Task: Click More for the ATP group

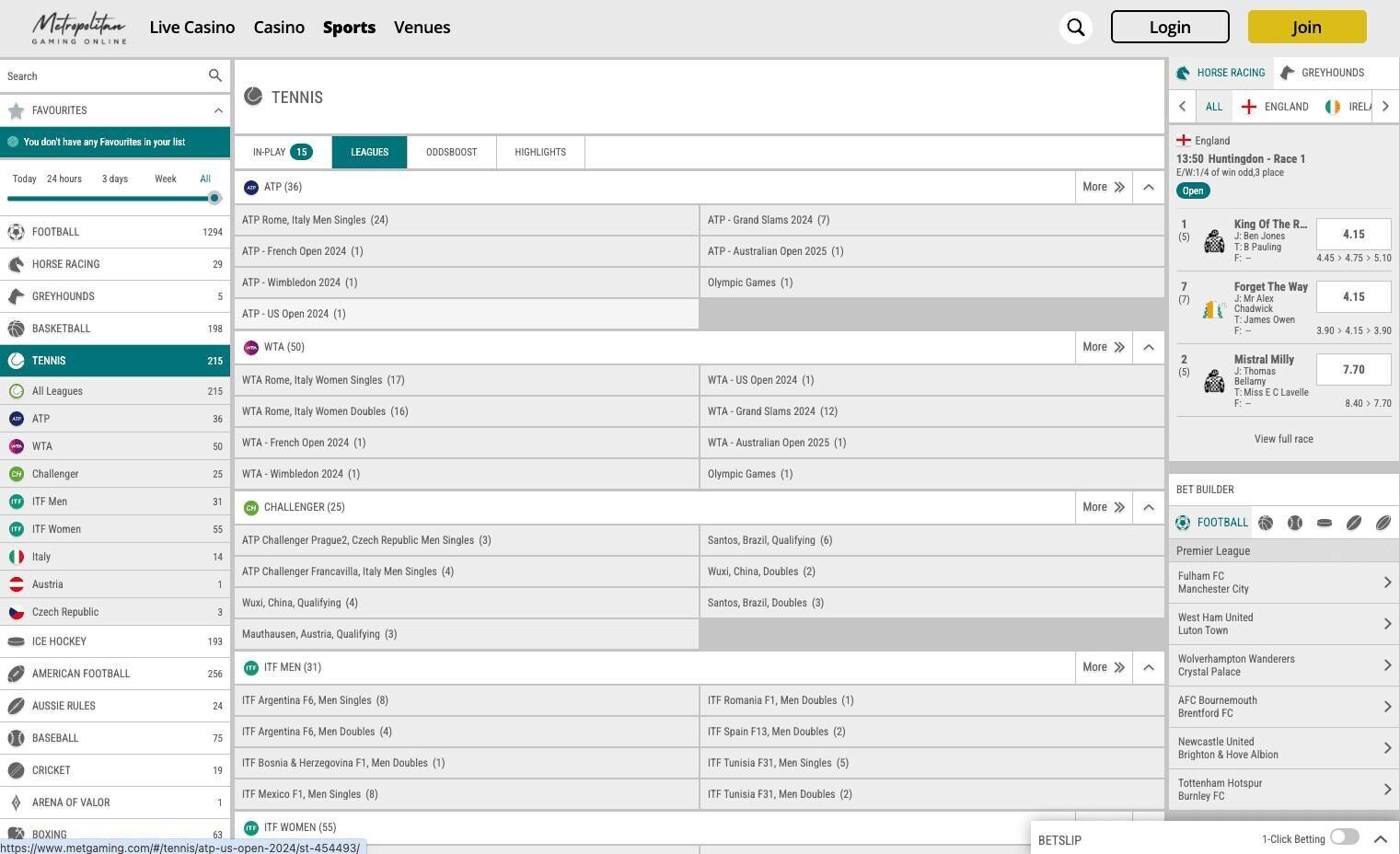Action: (x=1104, y=187)
